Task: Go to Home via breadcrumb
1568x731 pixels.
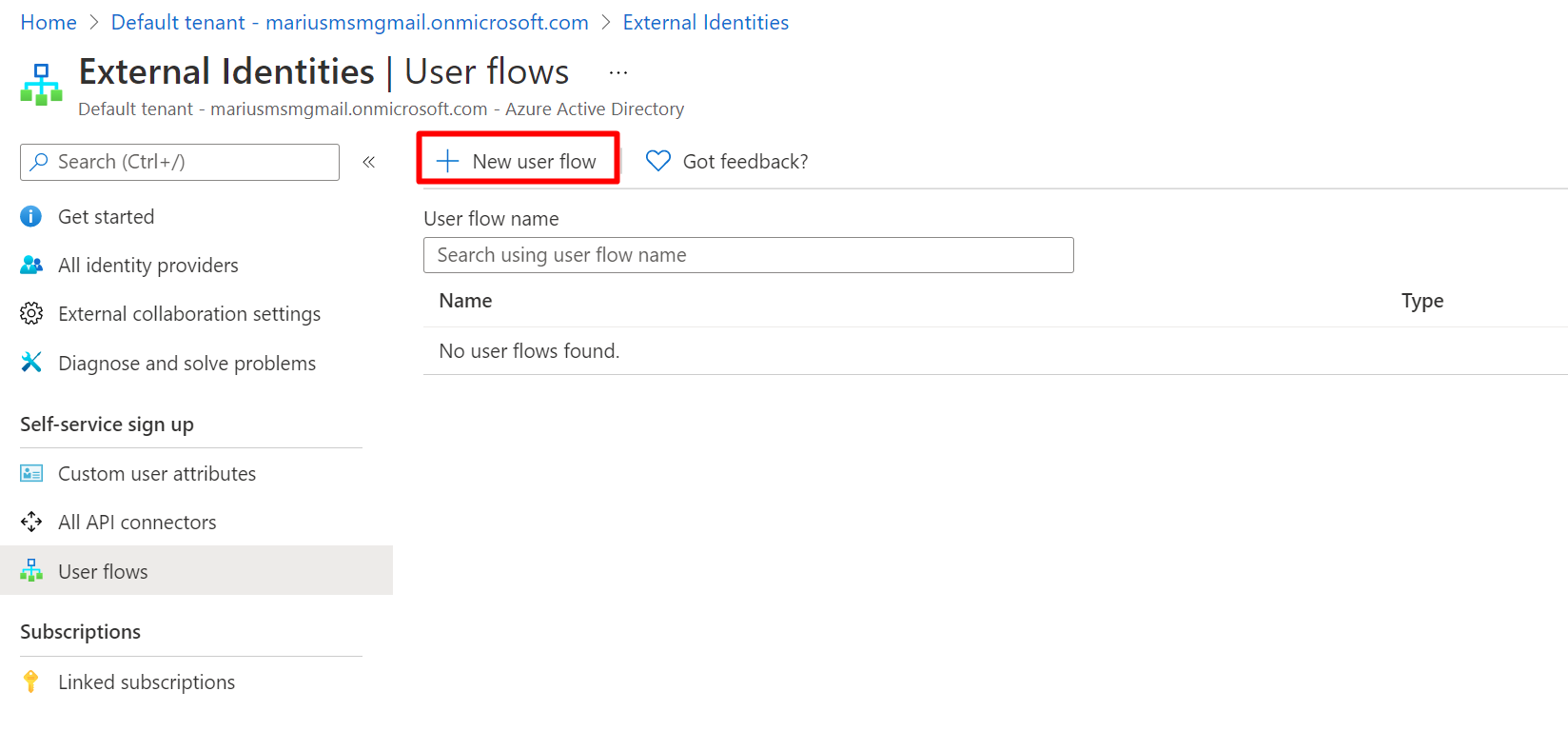Action: click(49, 22)
